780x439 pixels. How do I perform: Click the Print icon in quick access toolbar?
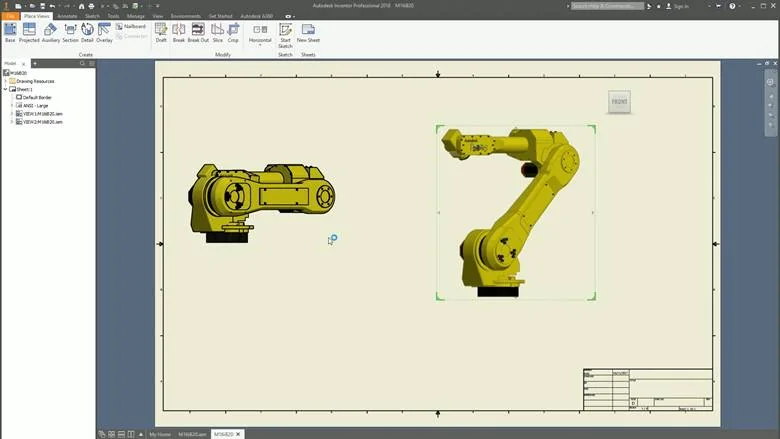click(x=92, y=6)
